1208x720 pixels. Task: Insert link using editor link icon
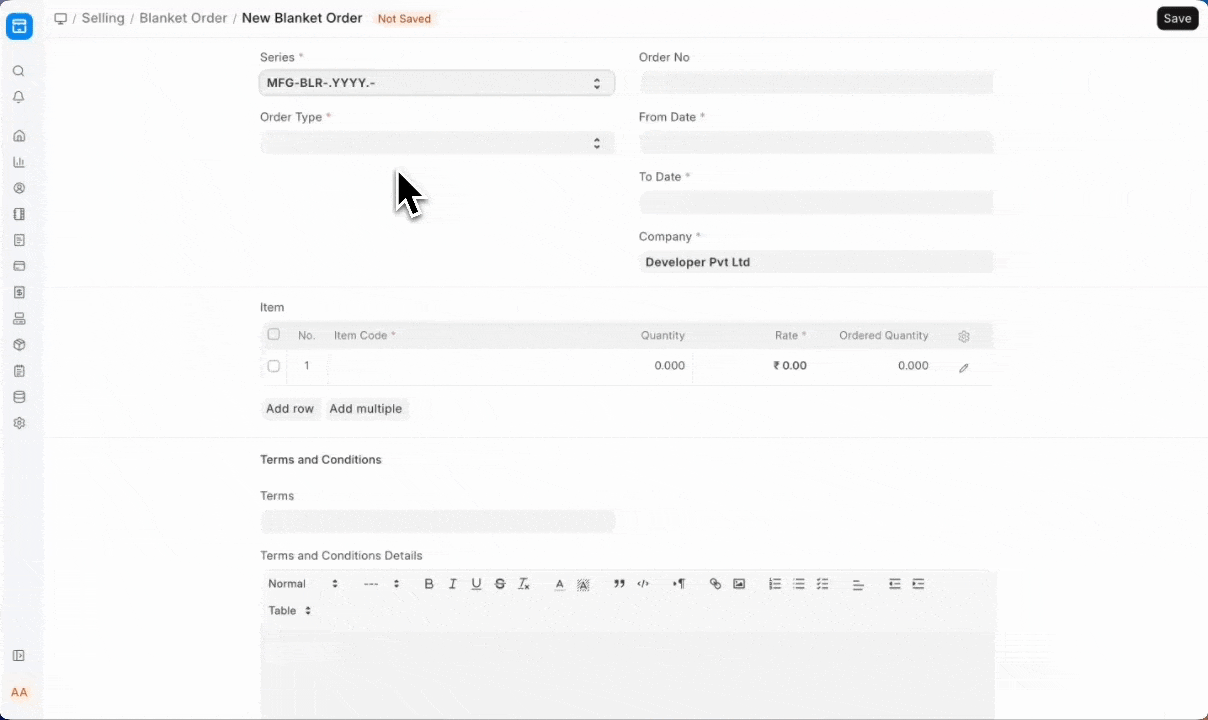click(x=715, y=584)
